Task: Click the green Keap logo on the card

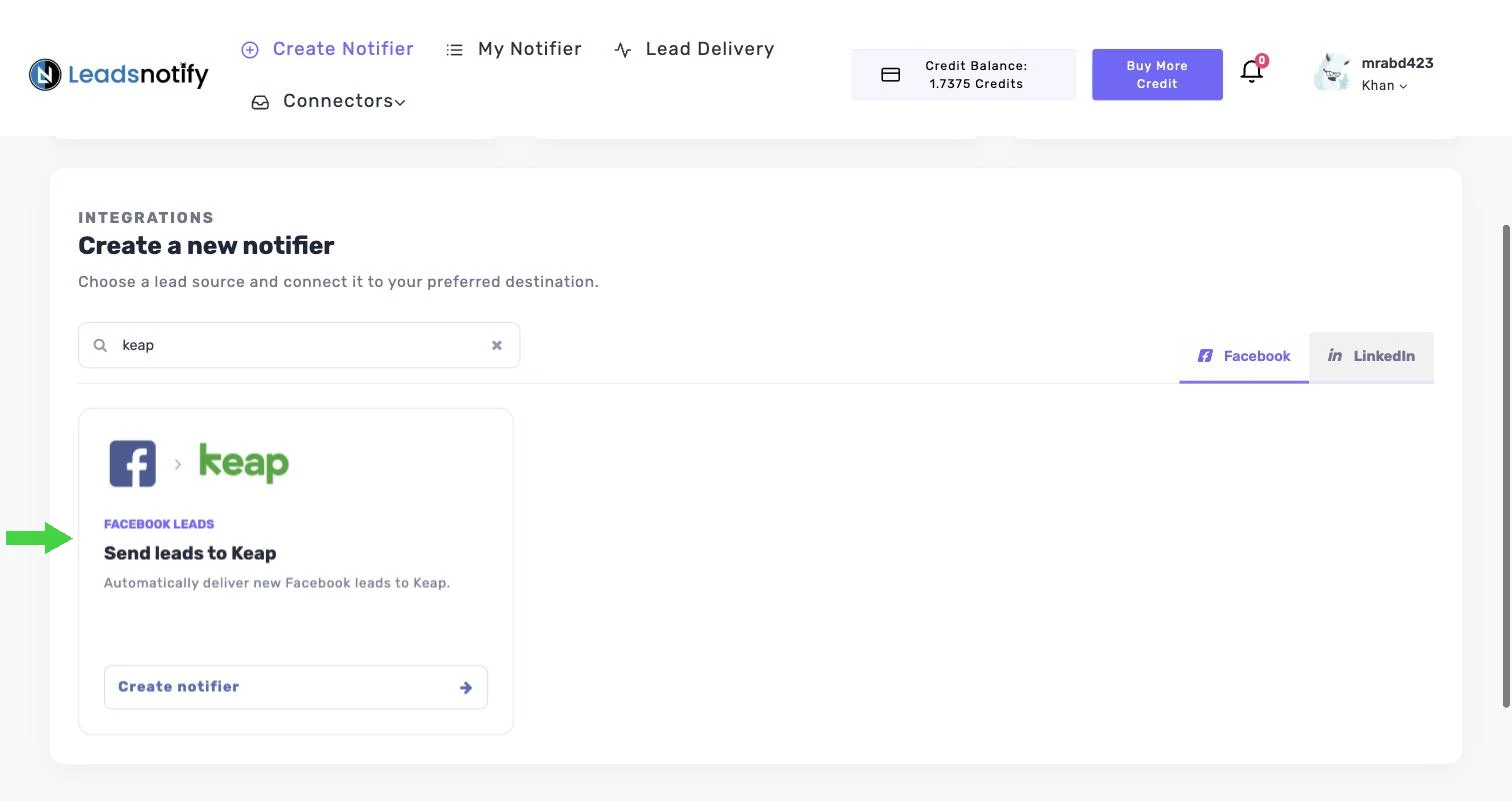Action: click(244, 462)
